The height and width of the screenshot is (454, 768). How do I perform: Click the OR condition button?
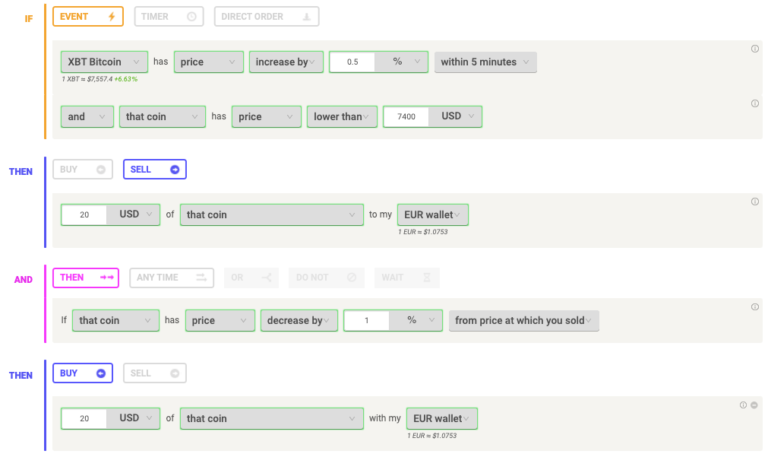(x=251, y=278)
